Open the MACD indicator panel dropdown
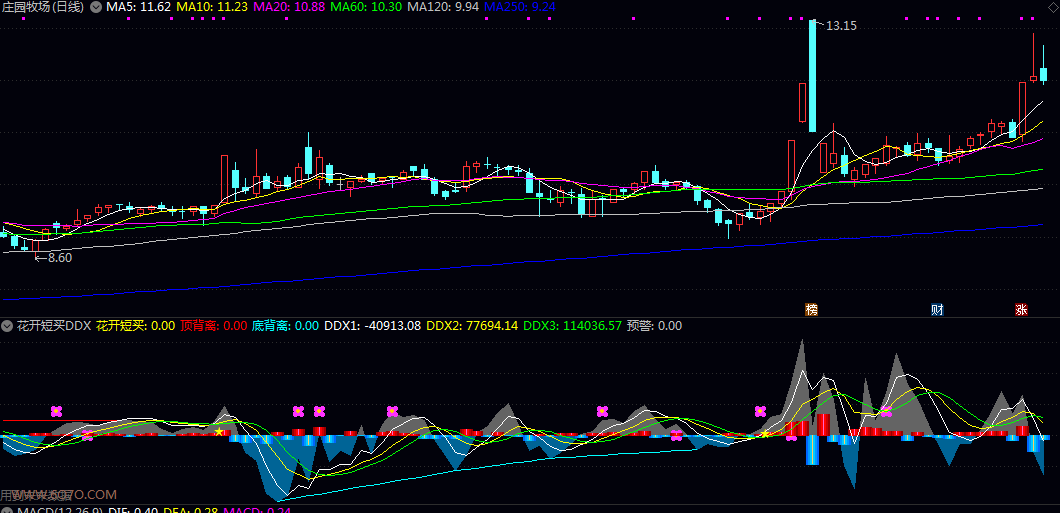 tap(7, 510)
